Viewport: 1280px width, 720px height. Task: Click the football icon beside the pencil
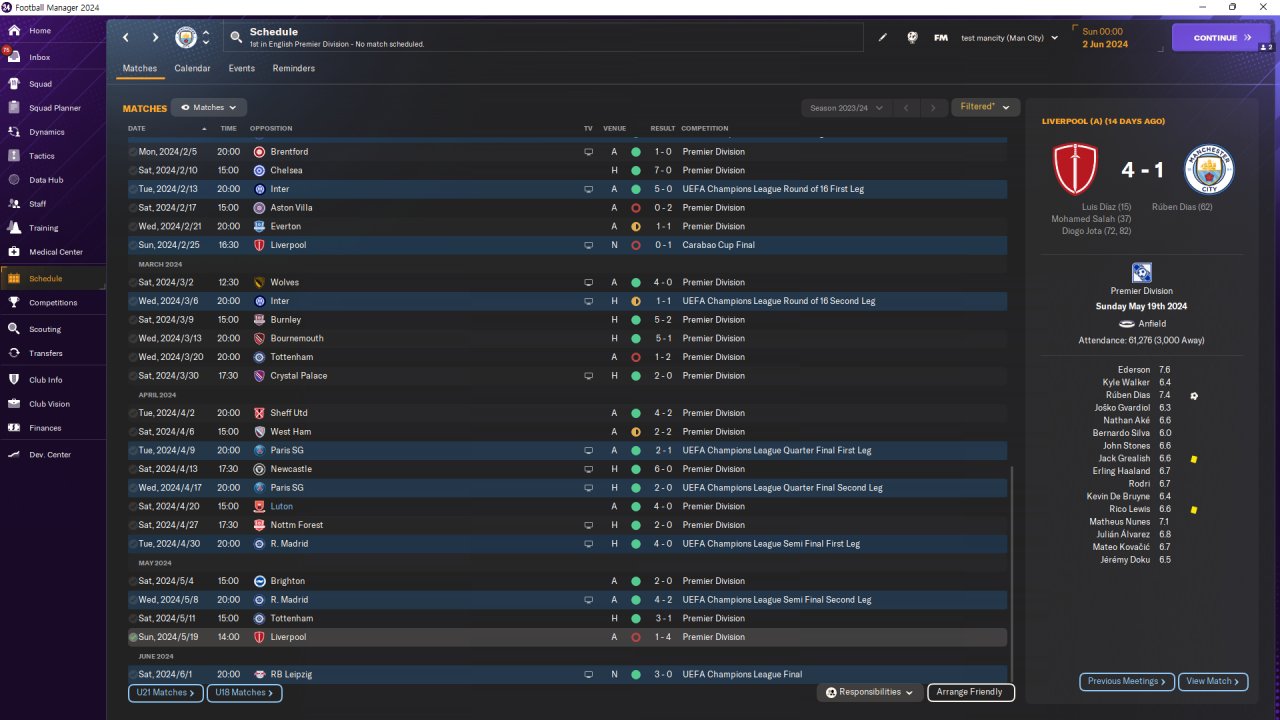coord(912,38)
